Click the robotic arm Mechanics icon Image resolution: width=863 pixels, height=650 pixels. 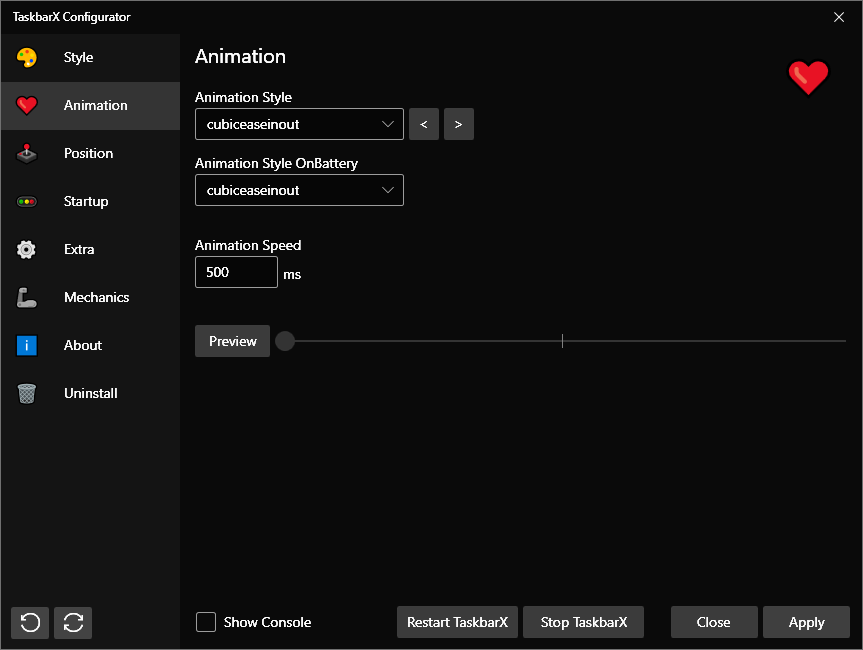click(x=27, y=298)
